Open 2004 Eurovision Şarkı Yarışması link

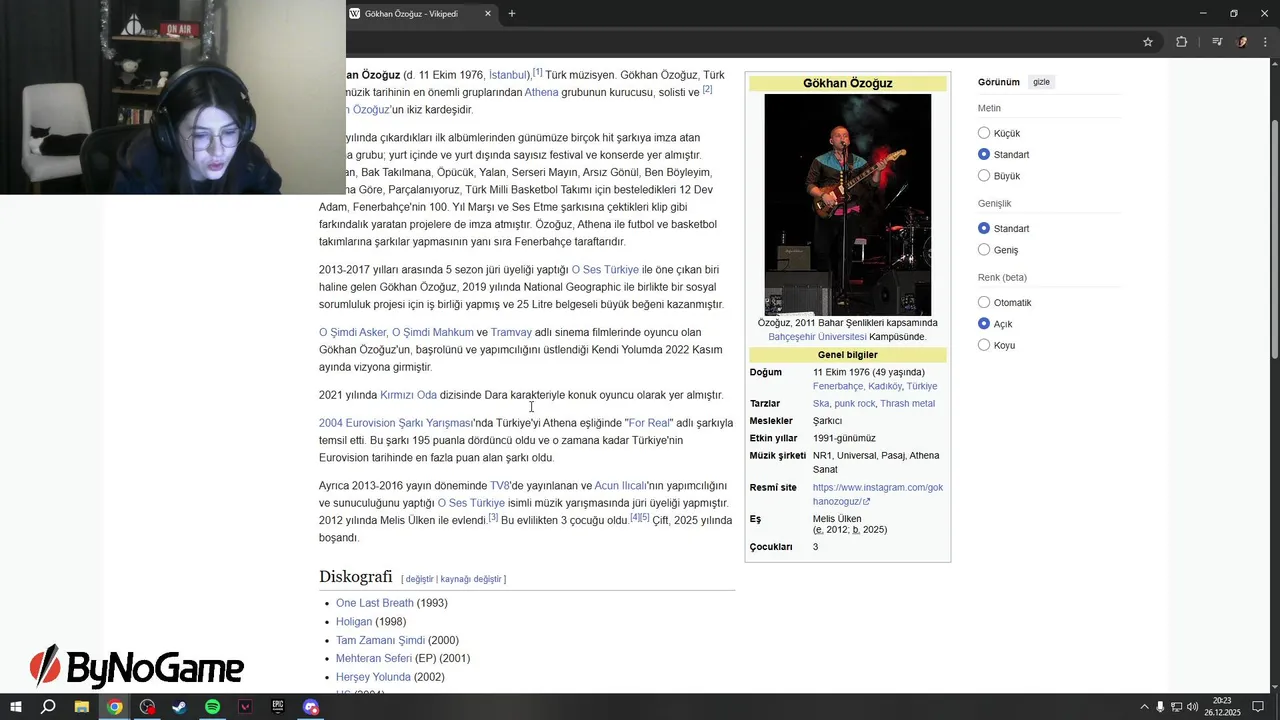395,423
